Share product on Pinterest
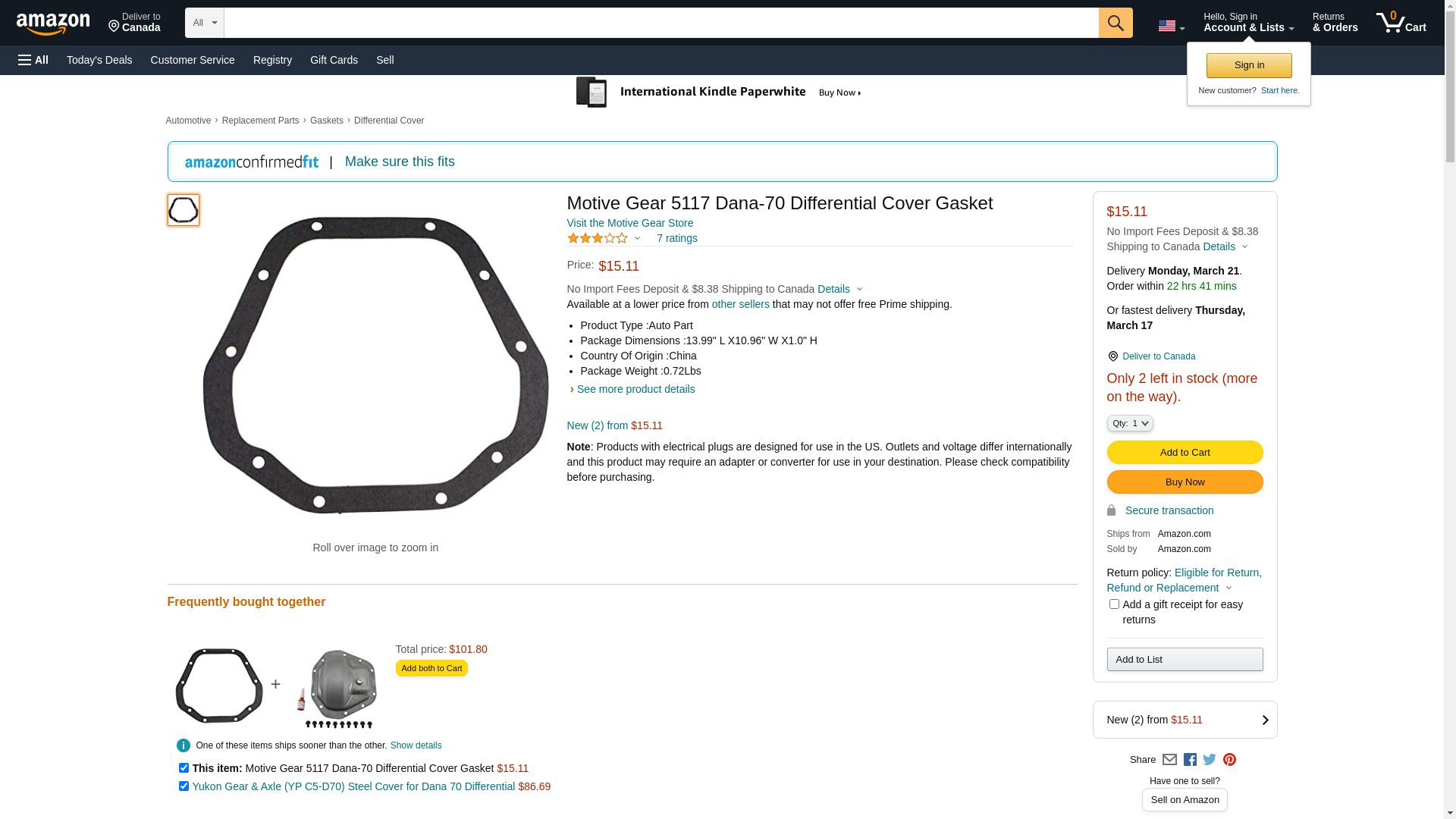This screenshot has width=1456, height=819. [x=1229, y=760]
